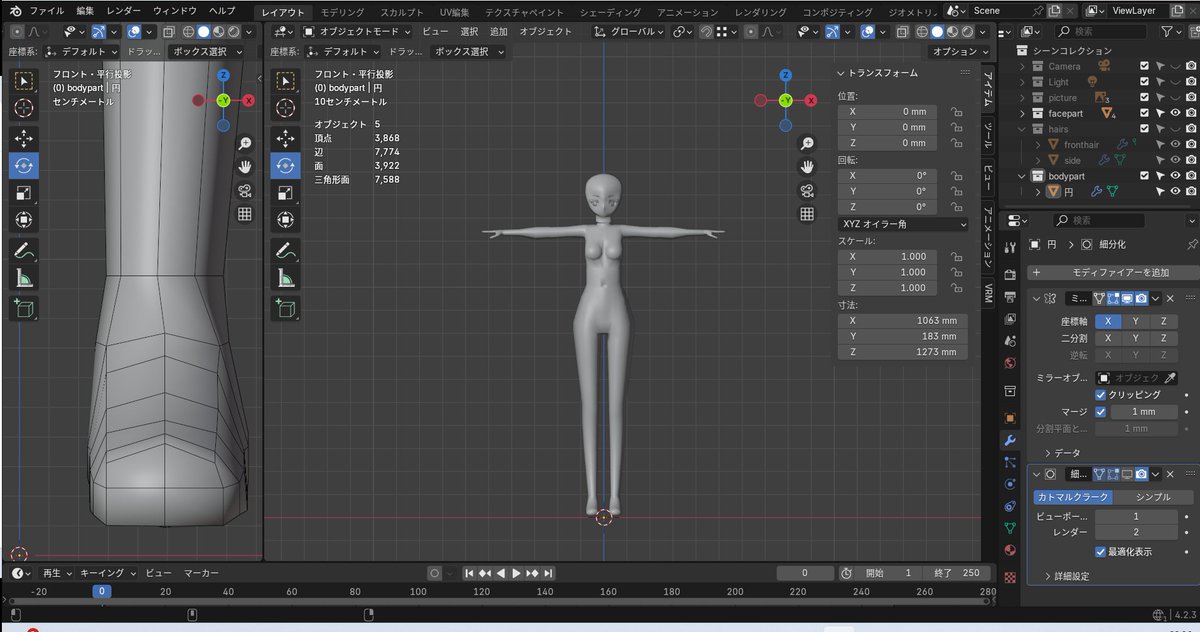Open the Object properties orange square tab
The image size is (1200, 632).
click(1010, 418)
